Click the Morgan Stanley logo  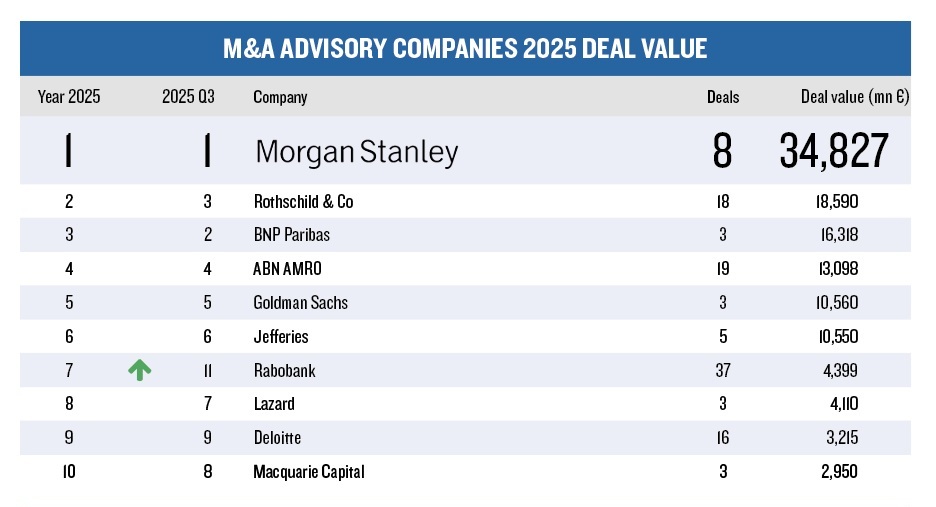[x=356, y=152]
